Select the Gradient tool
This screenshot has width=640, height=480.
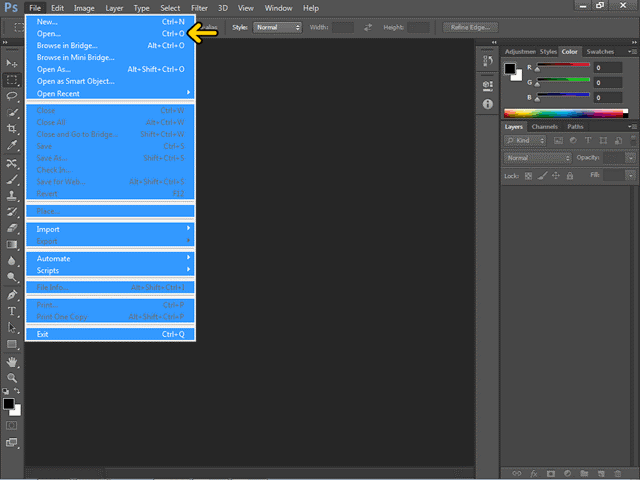12,245
